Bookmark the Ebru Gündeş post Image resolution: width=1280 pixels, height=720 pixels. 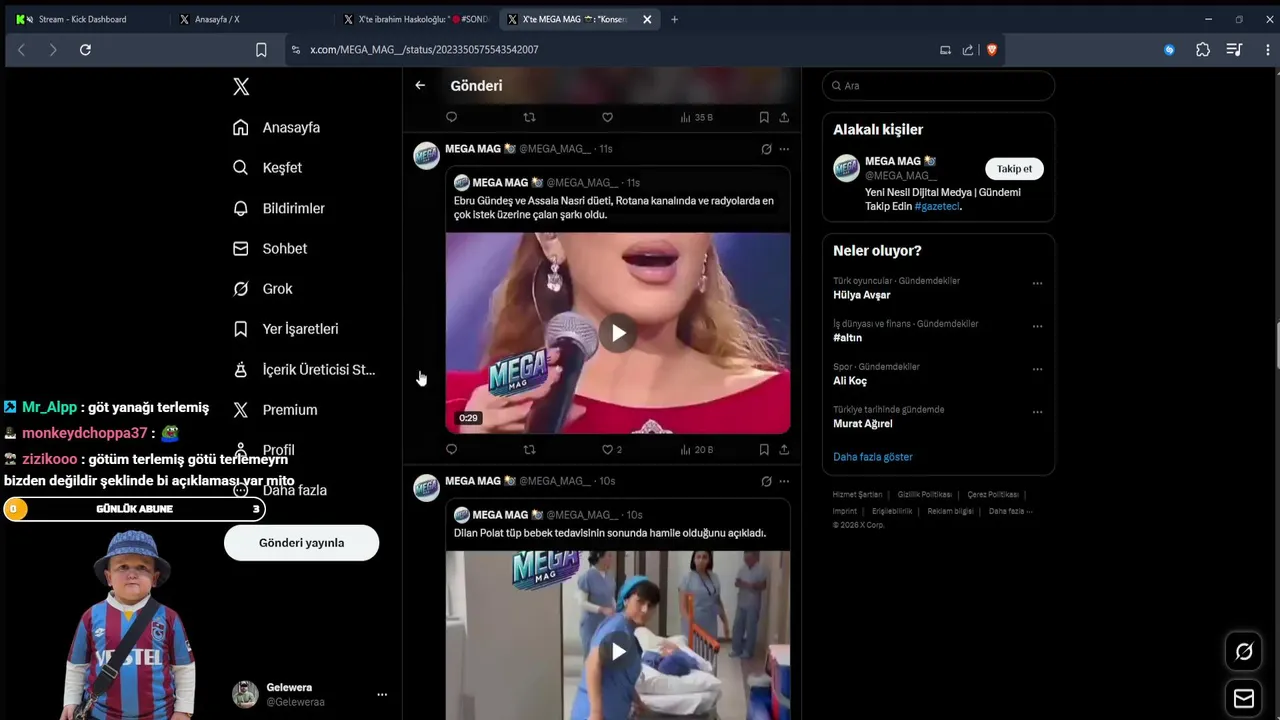tap(764, 450)
